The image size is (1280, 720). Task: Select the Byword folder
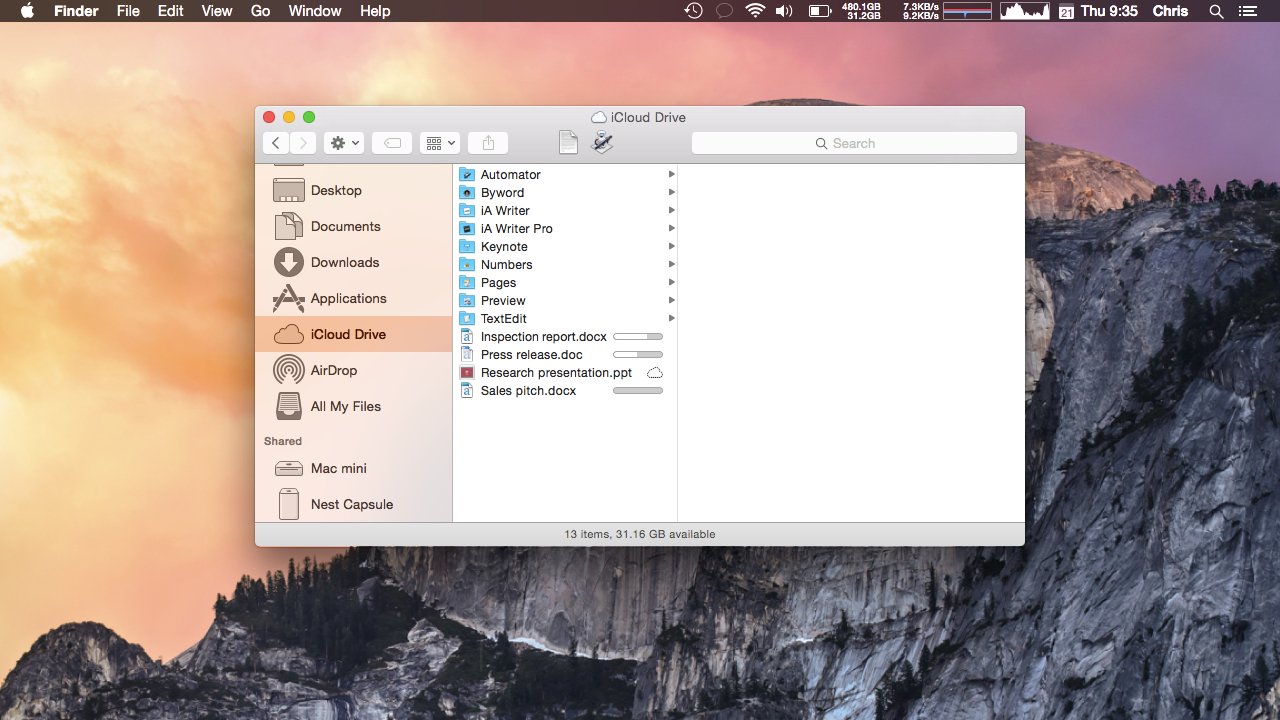pyautogui.click(x=565, y=192)
